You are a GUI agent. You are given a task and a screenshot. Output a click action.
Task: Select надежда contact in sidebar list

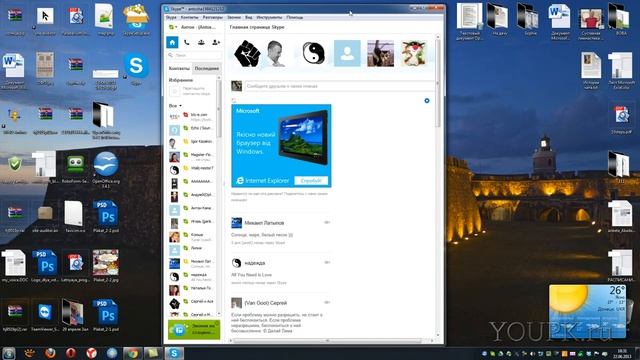[192, 277]
